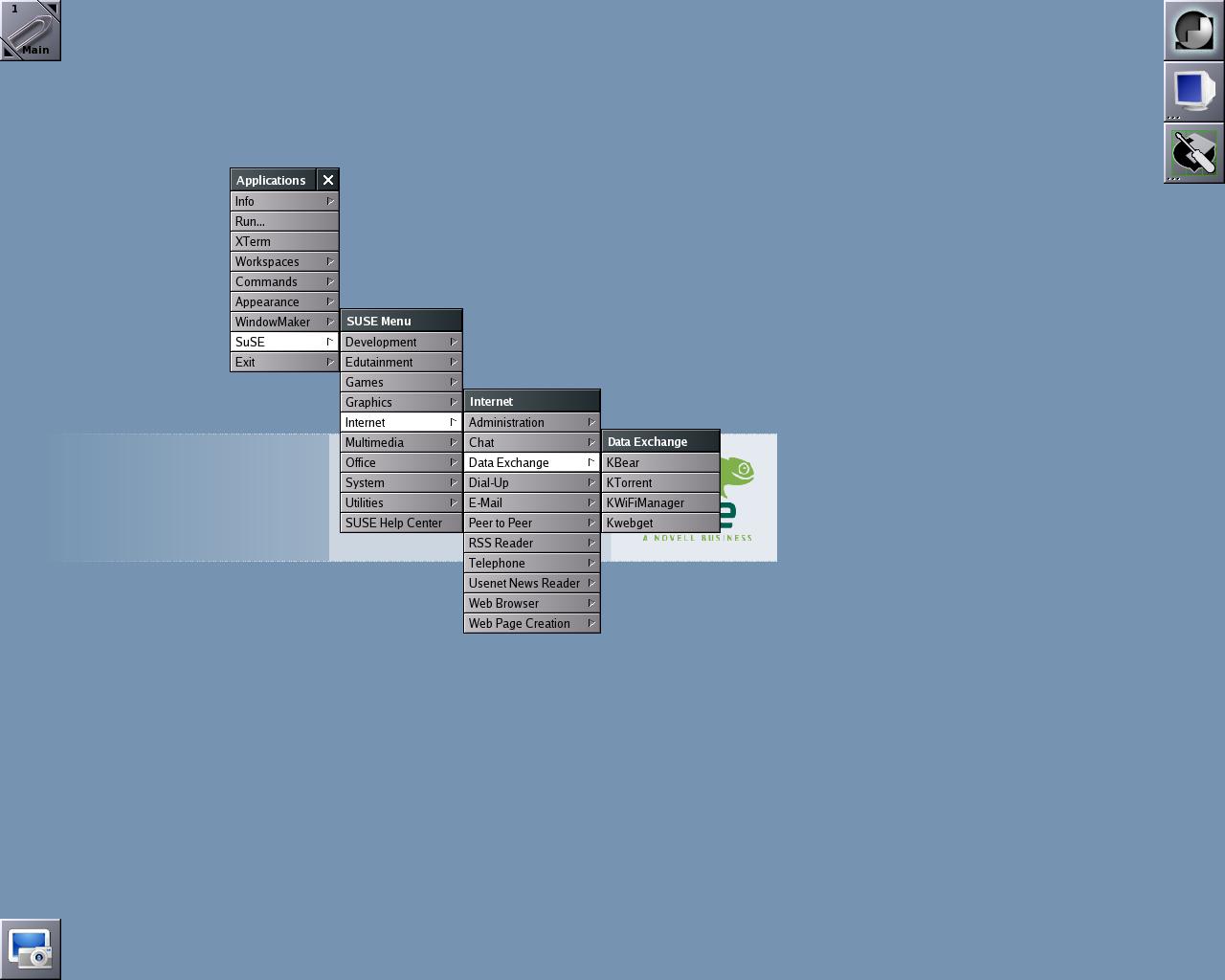Open Usenet News Reader submenu
The image size is (1225, 980).
pyautogui.click(x=532, y=583)
